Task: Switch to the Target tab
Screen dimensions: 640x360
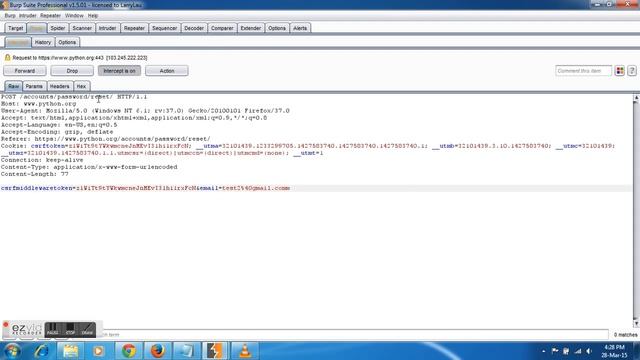Action: tap(16, 28)
